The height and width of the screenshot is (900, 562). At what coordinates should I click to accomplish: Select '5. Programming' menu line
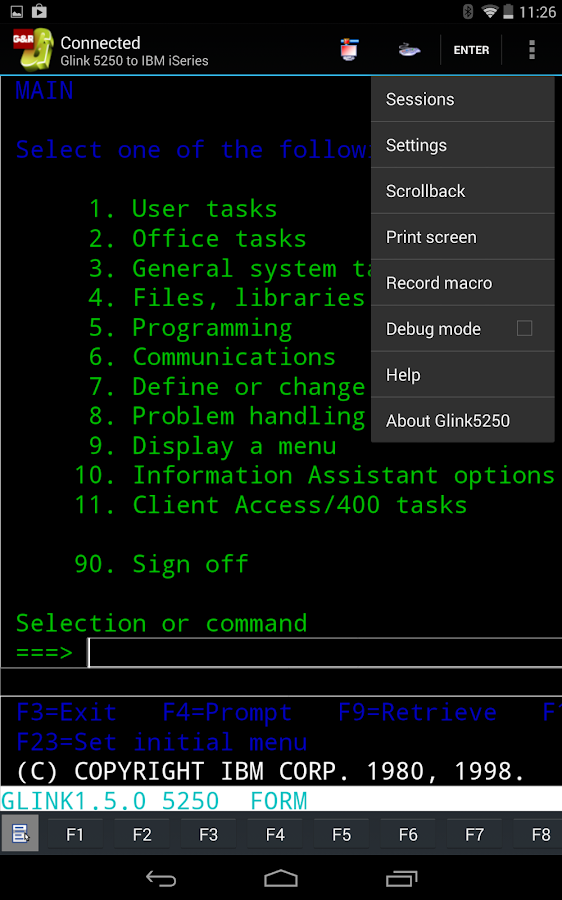[x=191, y=328]
